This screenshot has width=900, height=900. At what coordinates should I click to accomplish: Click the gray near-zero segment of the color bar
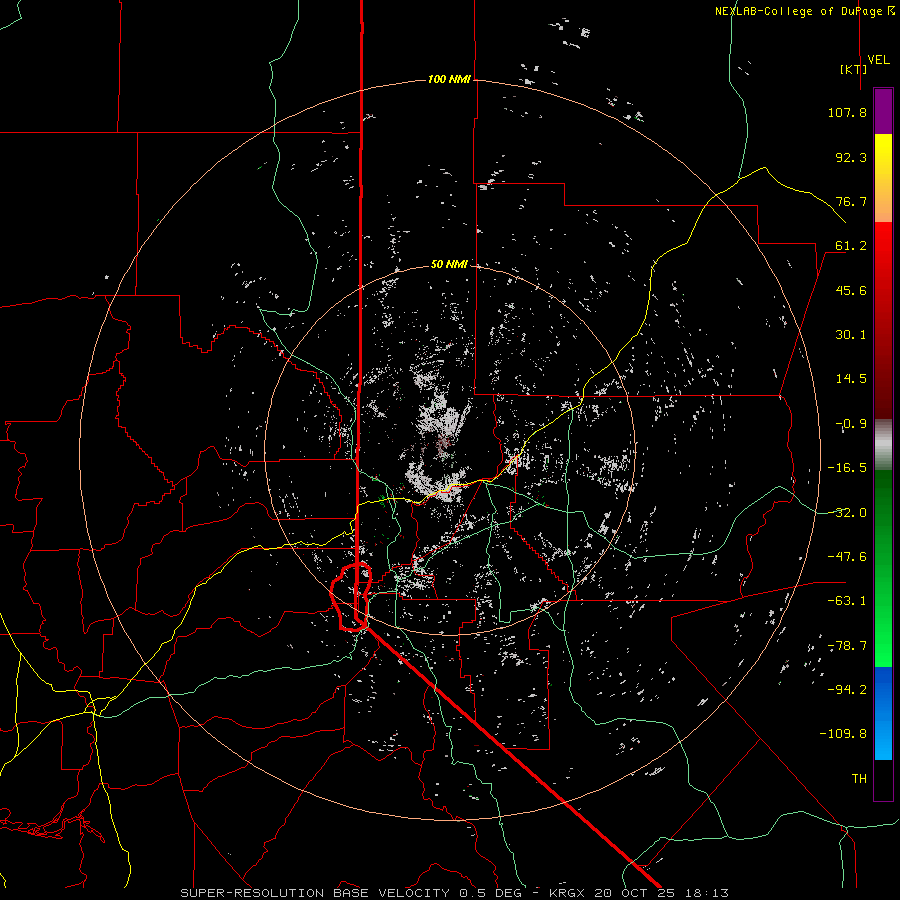(x=883, y=445)
